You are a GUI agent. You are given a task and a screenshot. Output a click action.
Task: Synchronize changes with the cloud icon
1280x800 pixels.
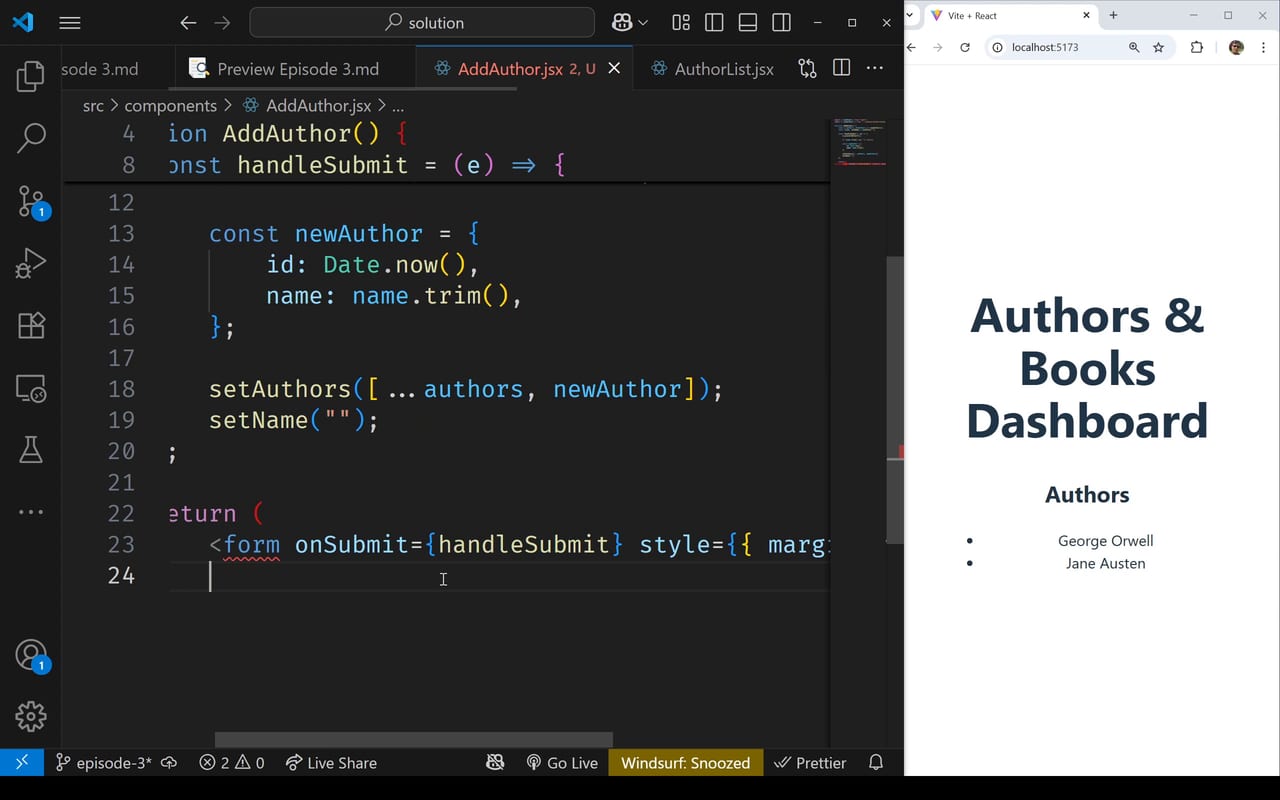(x=169, y=763)
